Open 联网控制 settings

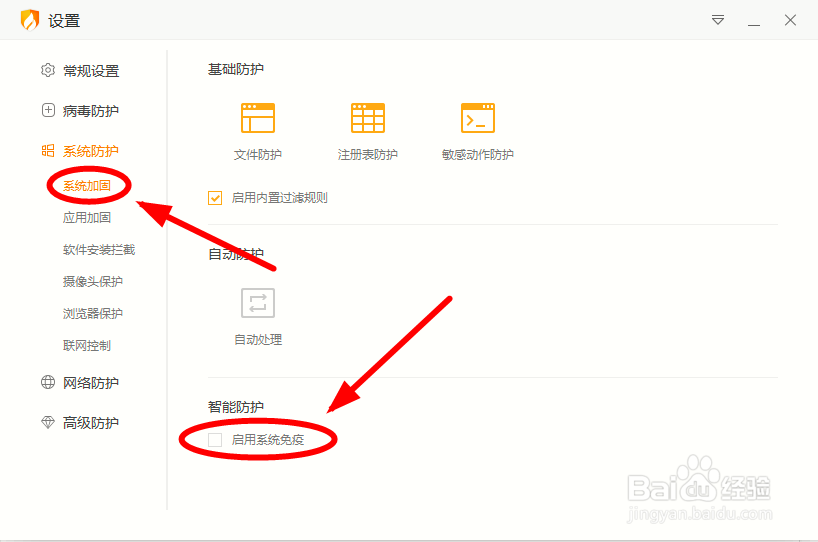click(87, 345)
